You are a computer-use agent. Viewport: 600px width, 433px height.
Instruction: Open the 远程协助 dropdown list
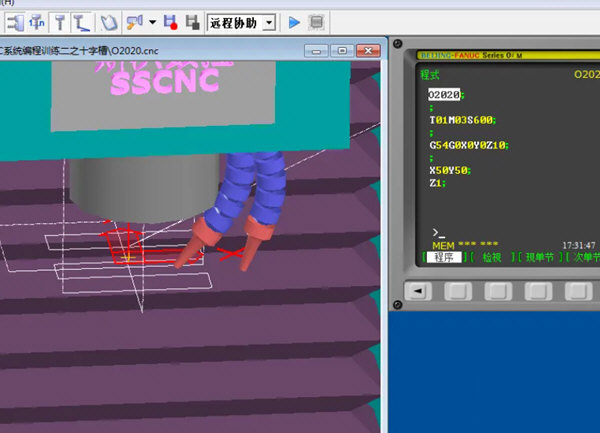[268, 22]
